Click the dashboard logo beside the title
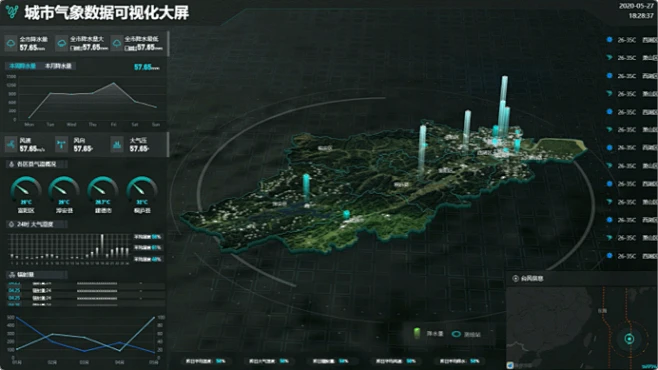Viewport: 658px width, 370px height. pyautogui.click(x=12, y=12)
